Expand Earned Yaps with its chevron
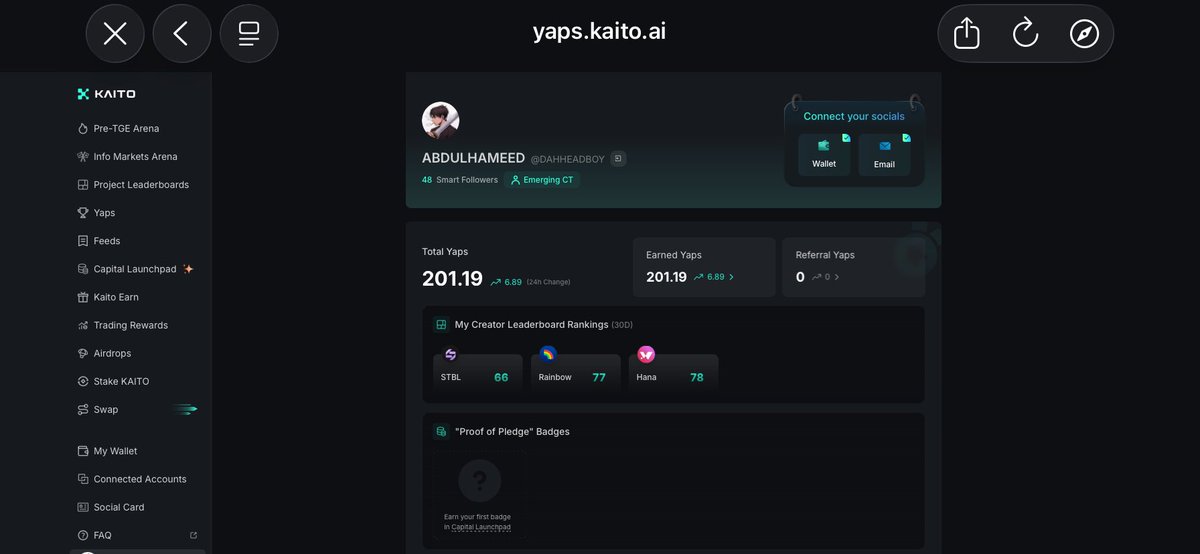 [732, 277]
